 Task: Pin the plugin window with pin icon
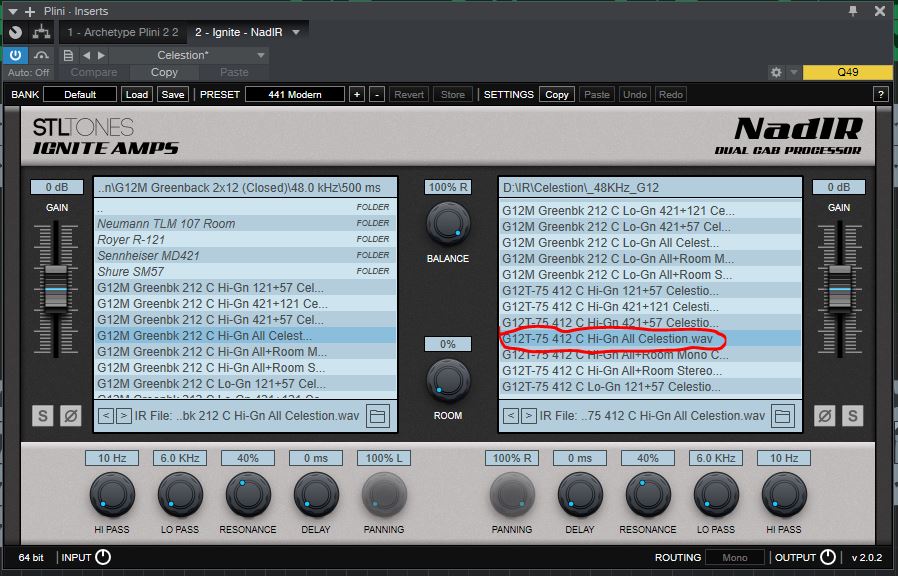pos(853,11)
